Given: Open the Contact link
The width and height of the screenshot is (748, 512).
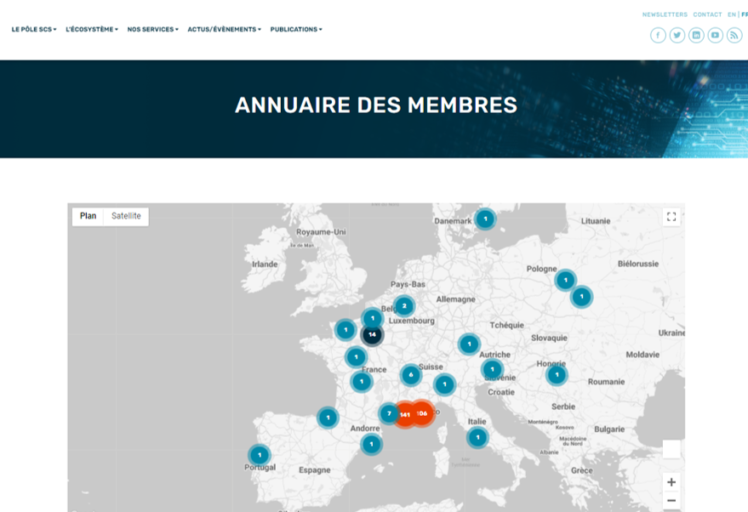Looking at the screenshot, I should click(x=707, y=15).
